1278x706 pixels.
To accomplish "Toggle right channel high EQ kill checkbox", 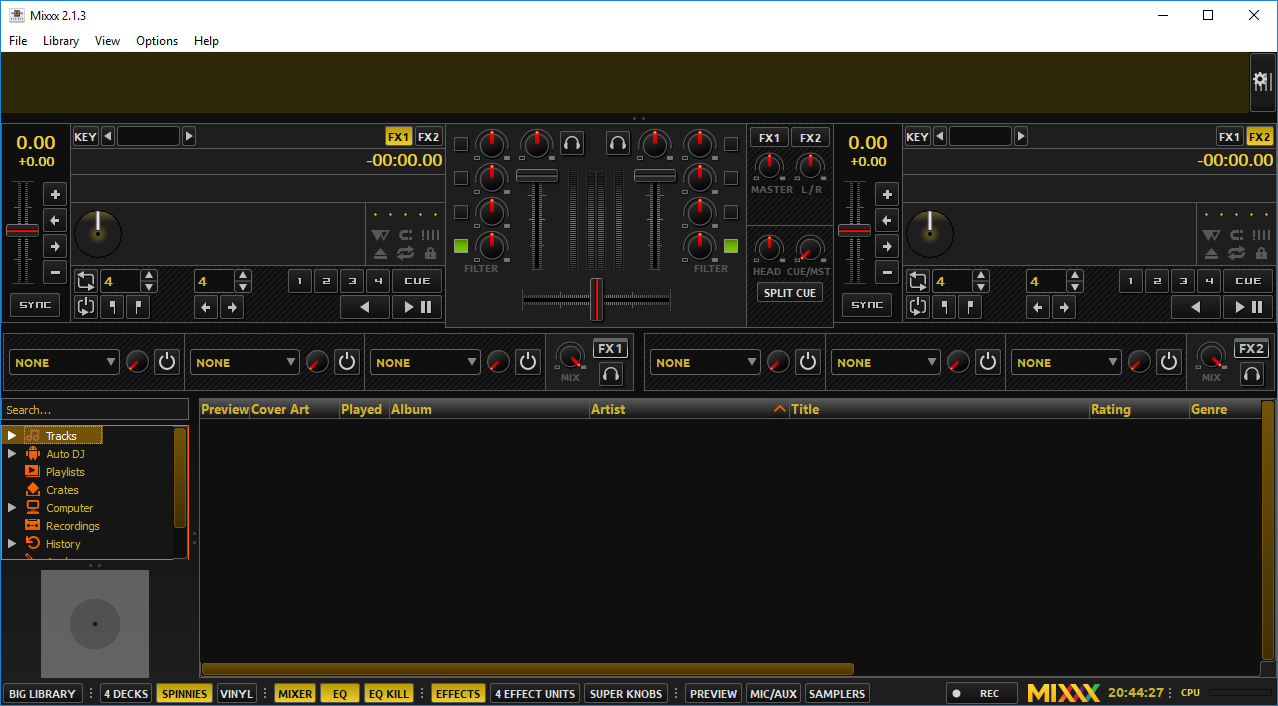I will 731,144.
